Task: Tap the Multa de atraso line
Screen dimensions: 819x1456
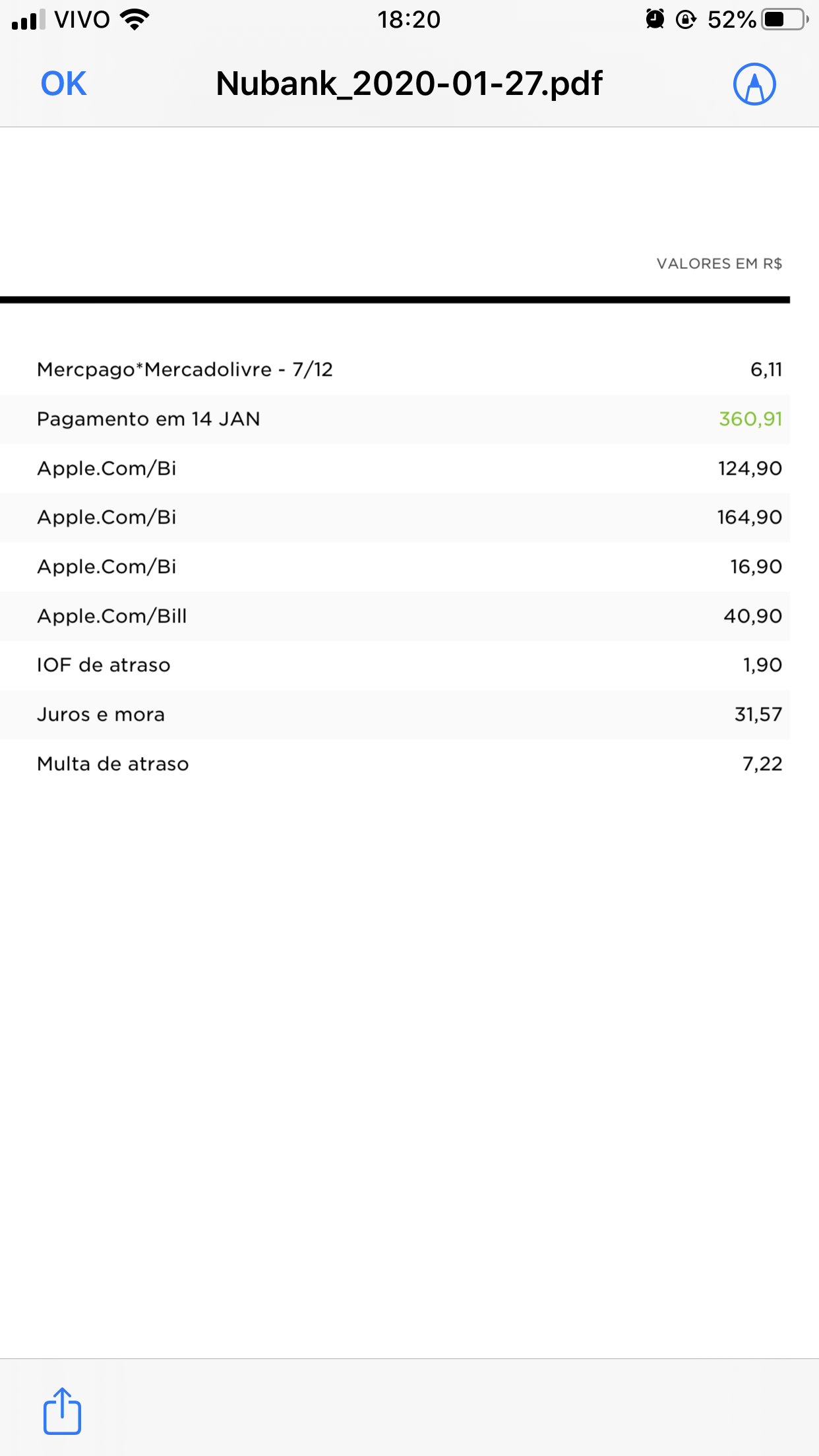Action: tap(113, 764)
